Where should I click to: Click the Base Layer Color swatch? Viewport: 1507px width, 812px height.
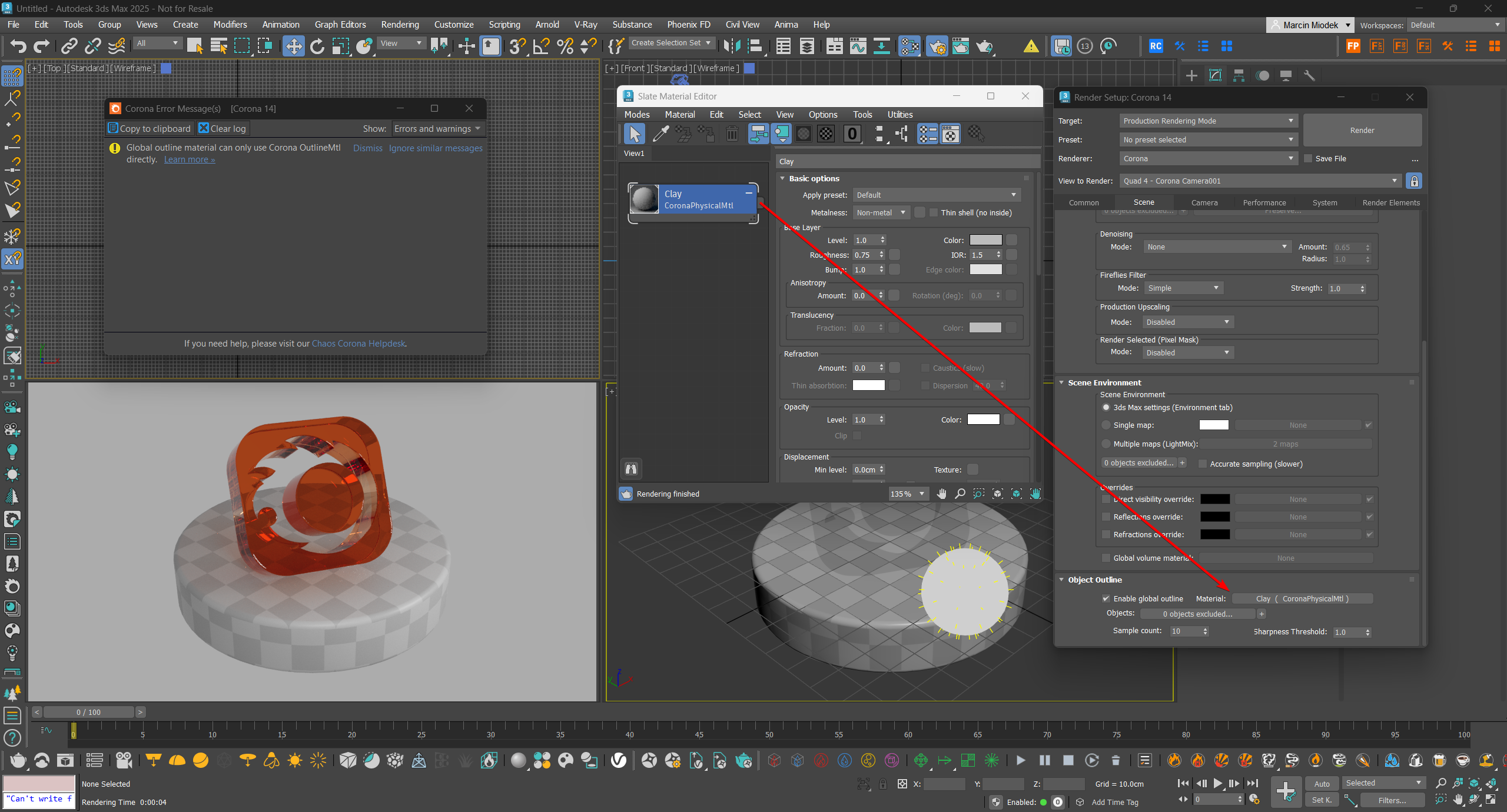986,240
